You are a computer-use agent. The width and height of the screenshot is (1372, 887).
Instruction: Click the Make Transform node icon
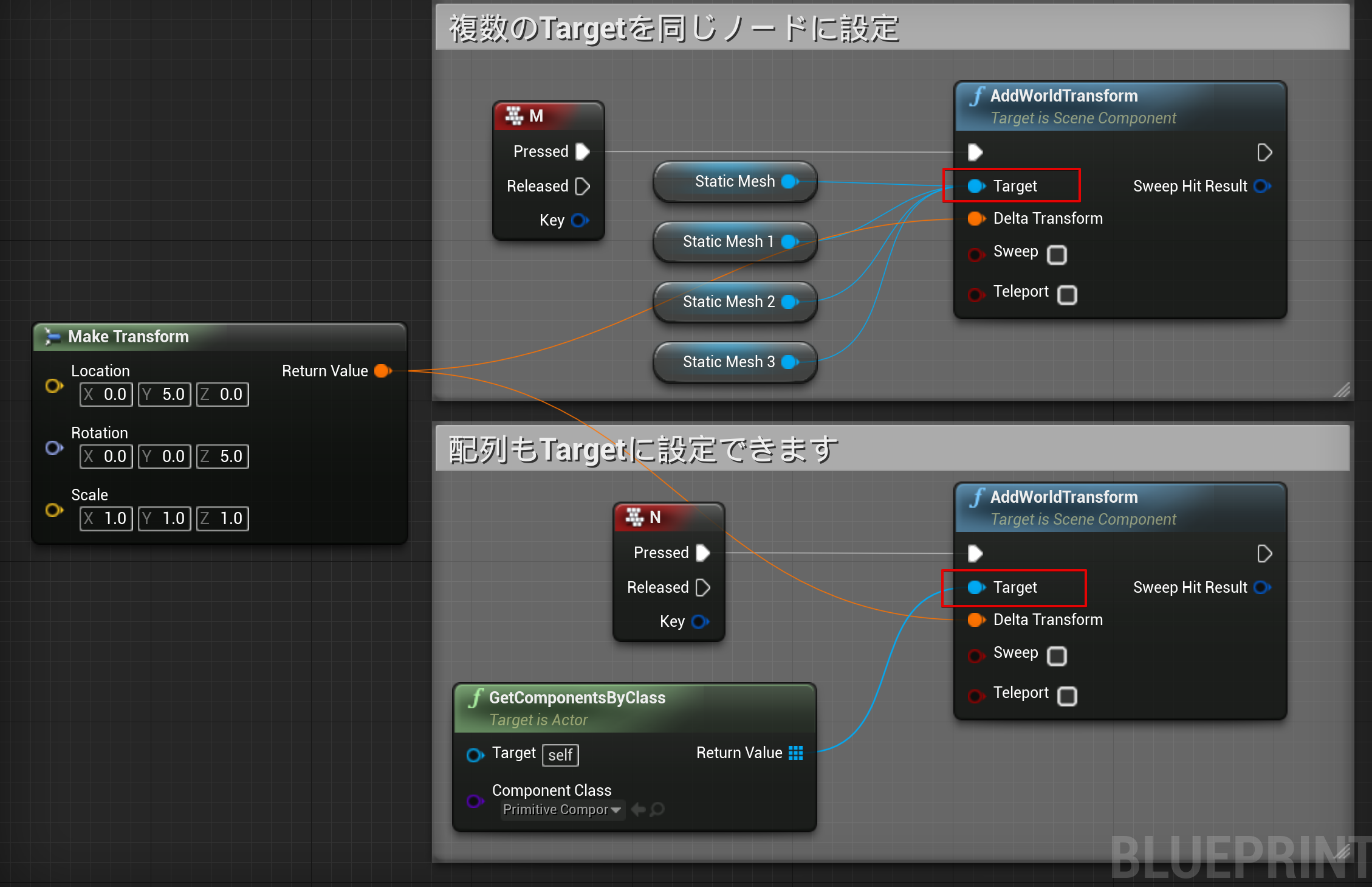coord(52,336)
